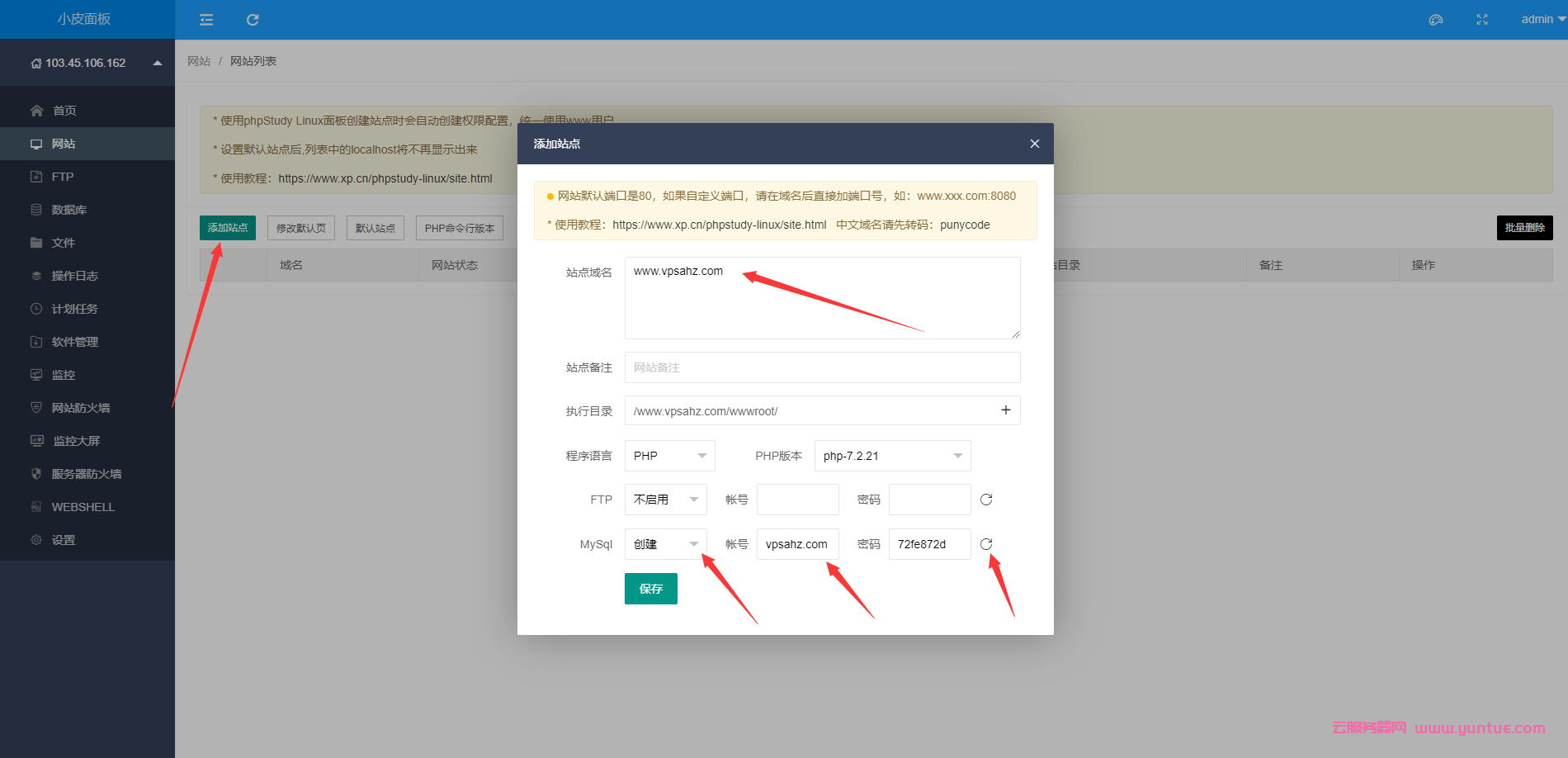Open the FTP enable dropdown
This screenshot has height=758, width=1568.
click(665, 500)
